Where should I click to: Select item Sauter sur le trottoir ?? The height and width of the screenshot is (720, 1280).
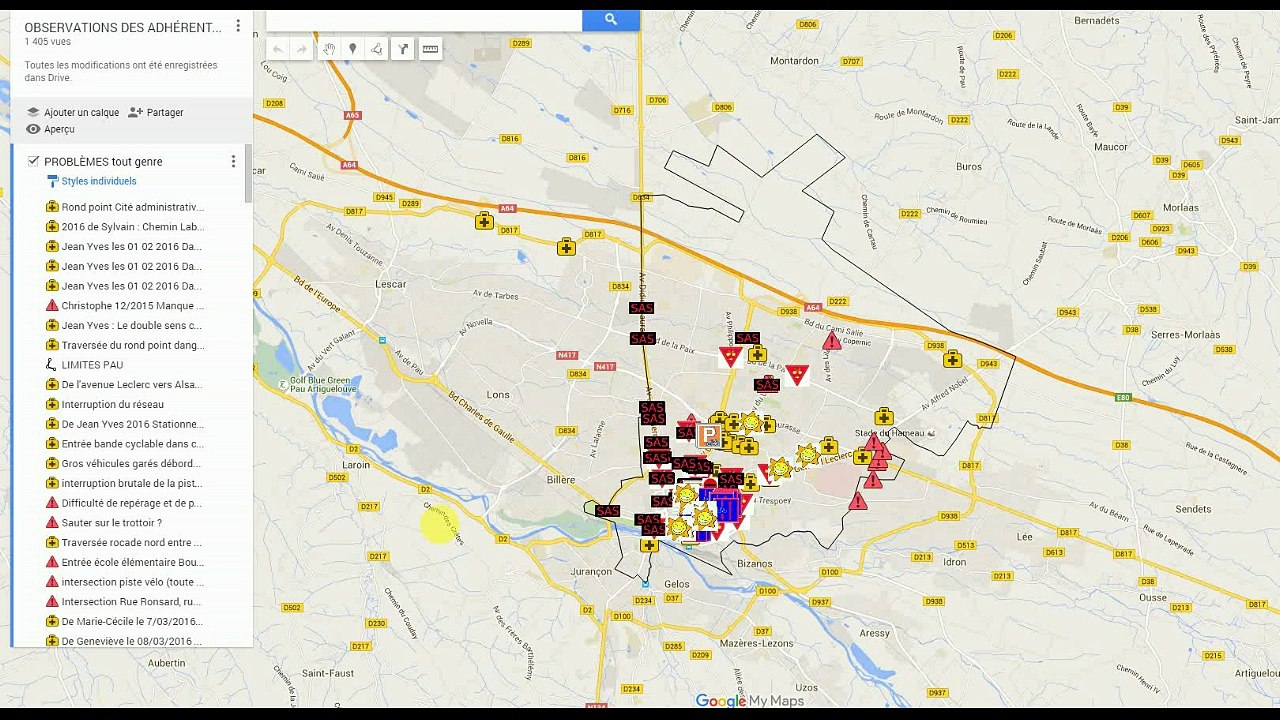pyautogui.click(x=111, y=523)
